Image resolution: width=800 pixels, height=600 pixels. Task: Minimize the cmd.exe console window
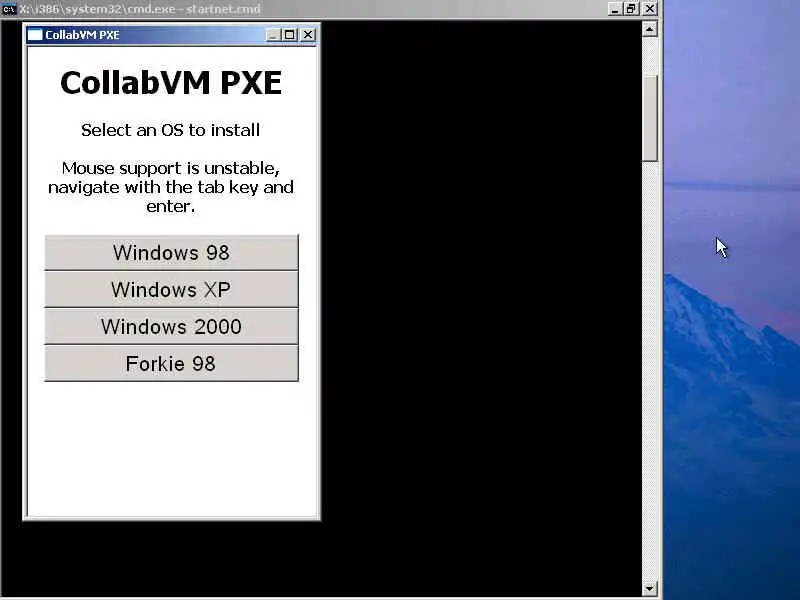point(615,9)
